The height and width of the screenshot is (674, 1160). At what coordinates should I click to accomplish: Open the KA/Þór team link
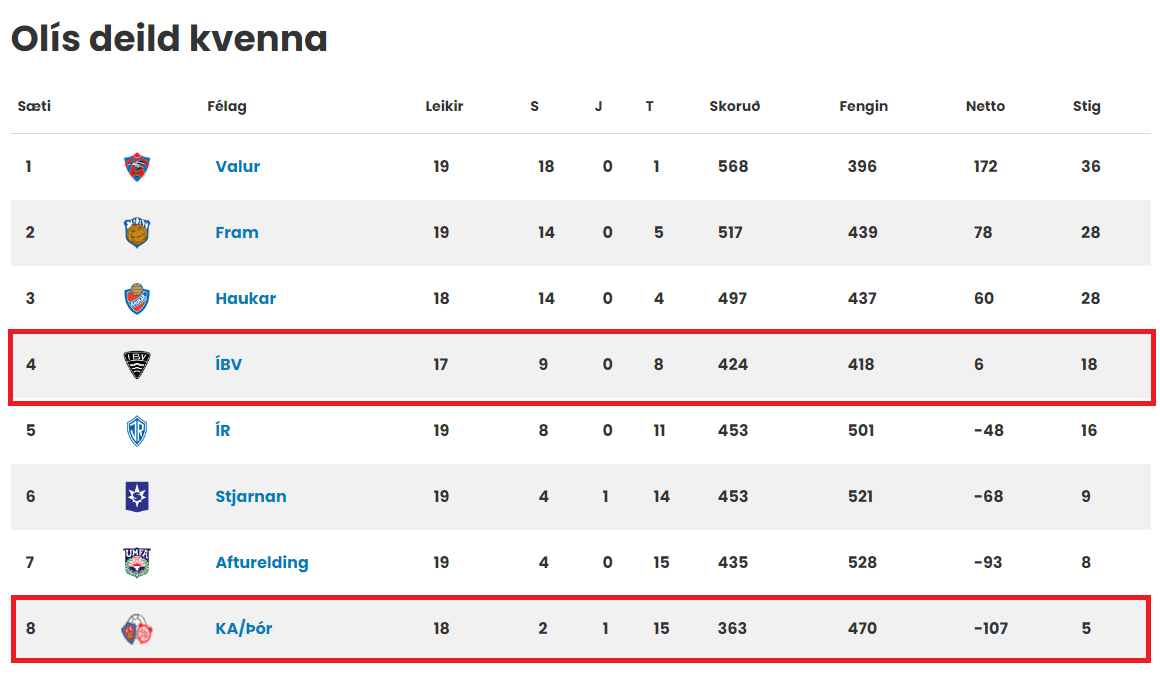click(244, 628)
